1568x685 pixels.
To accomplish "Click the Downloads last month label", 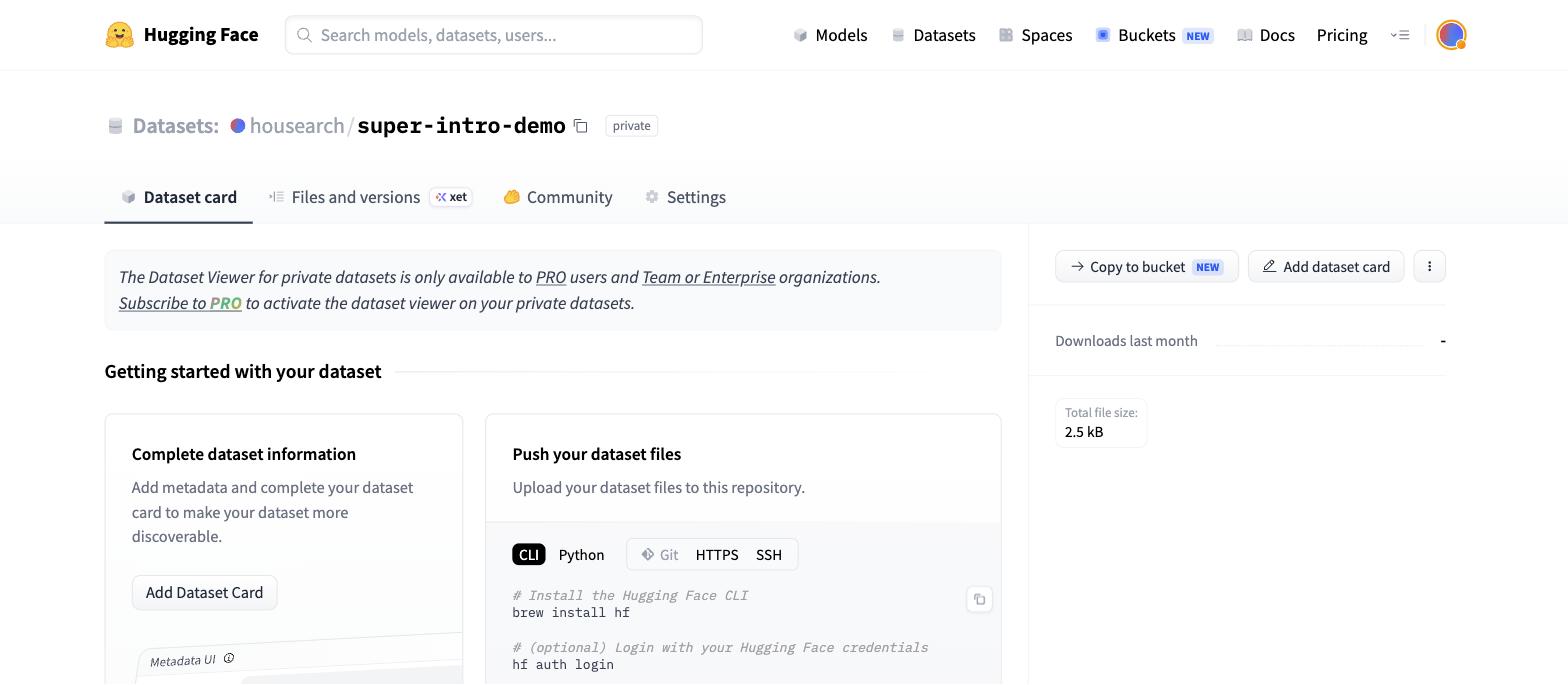I will [x=1126, y=341].
